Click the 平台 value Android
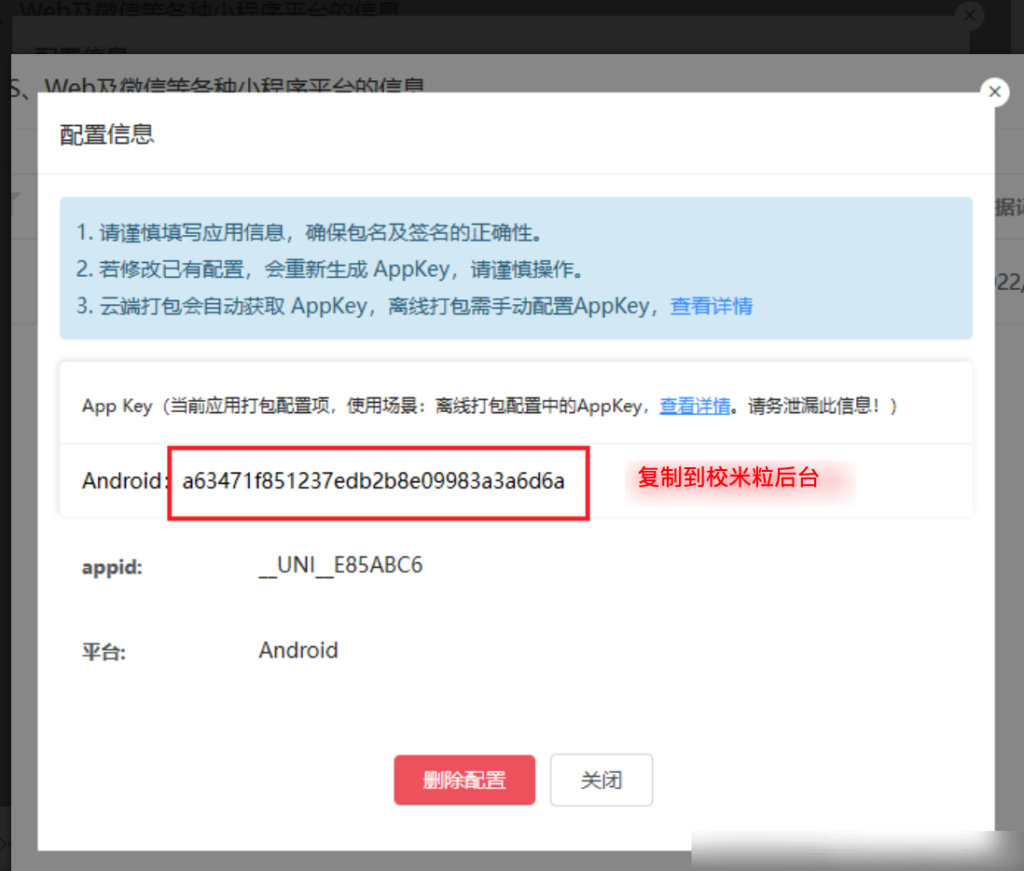1024x871 pixels. click(298, 651)
